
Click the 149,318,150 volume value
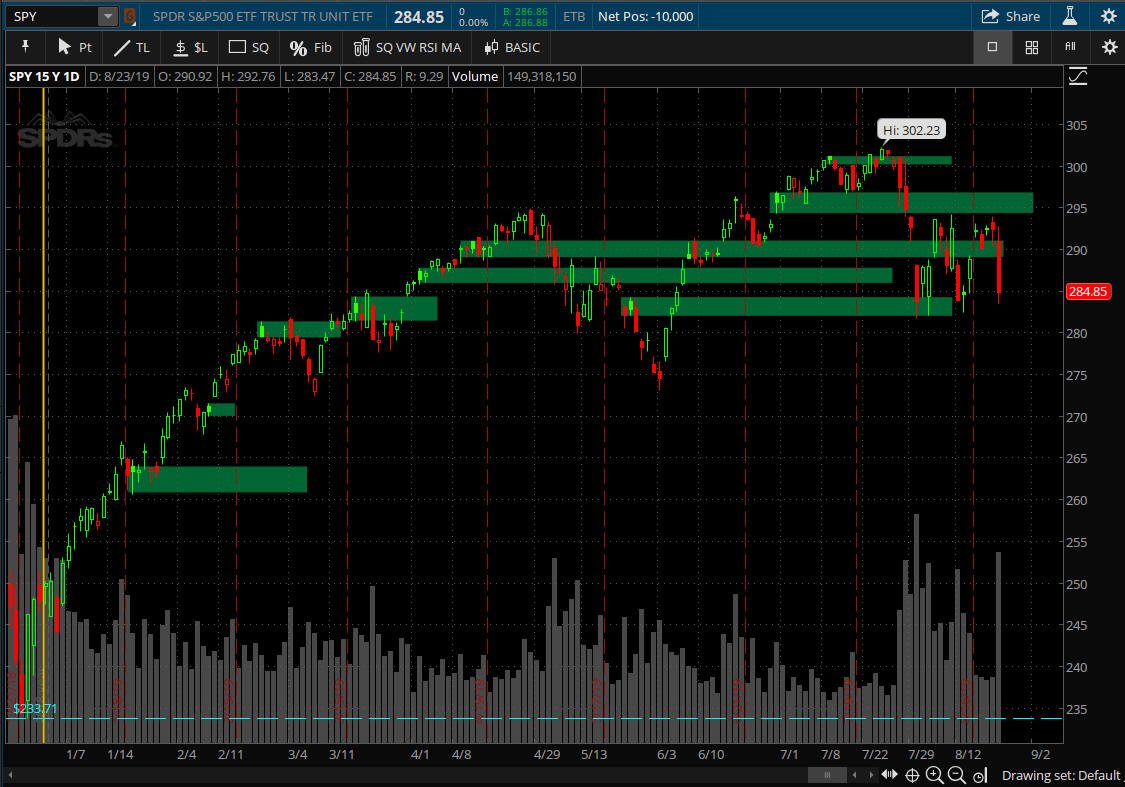coord(542,76)
